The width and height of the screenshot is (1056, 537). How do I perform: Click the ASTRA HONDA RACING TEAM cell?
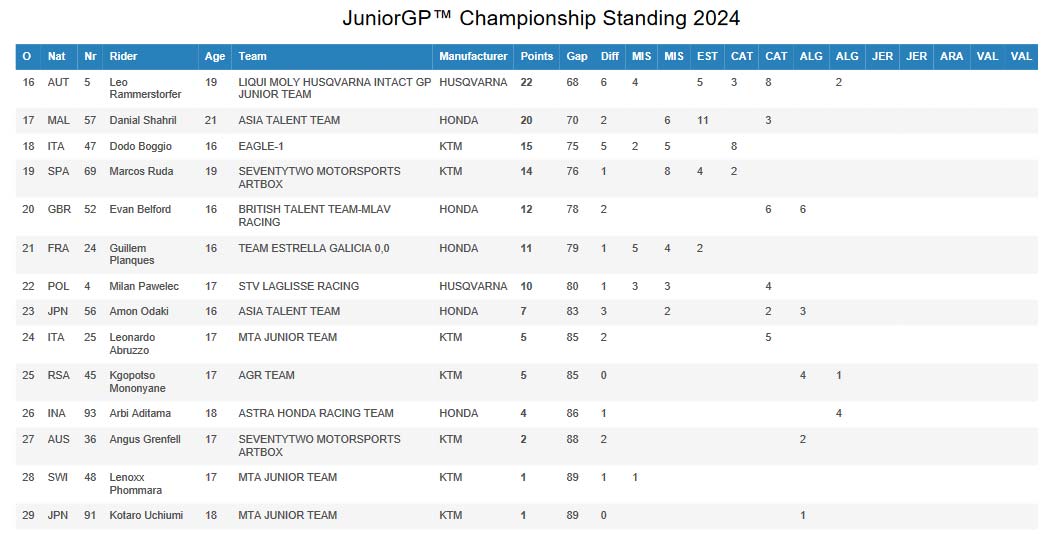316,413
